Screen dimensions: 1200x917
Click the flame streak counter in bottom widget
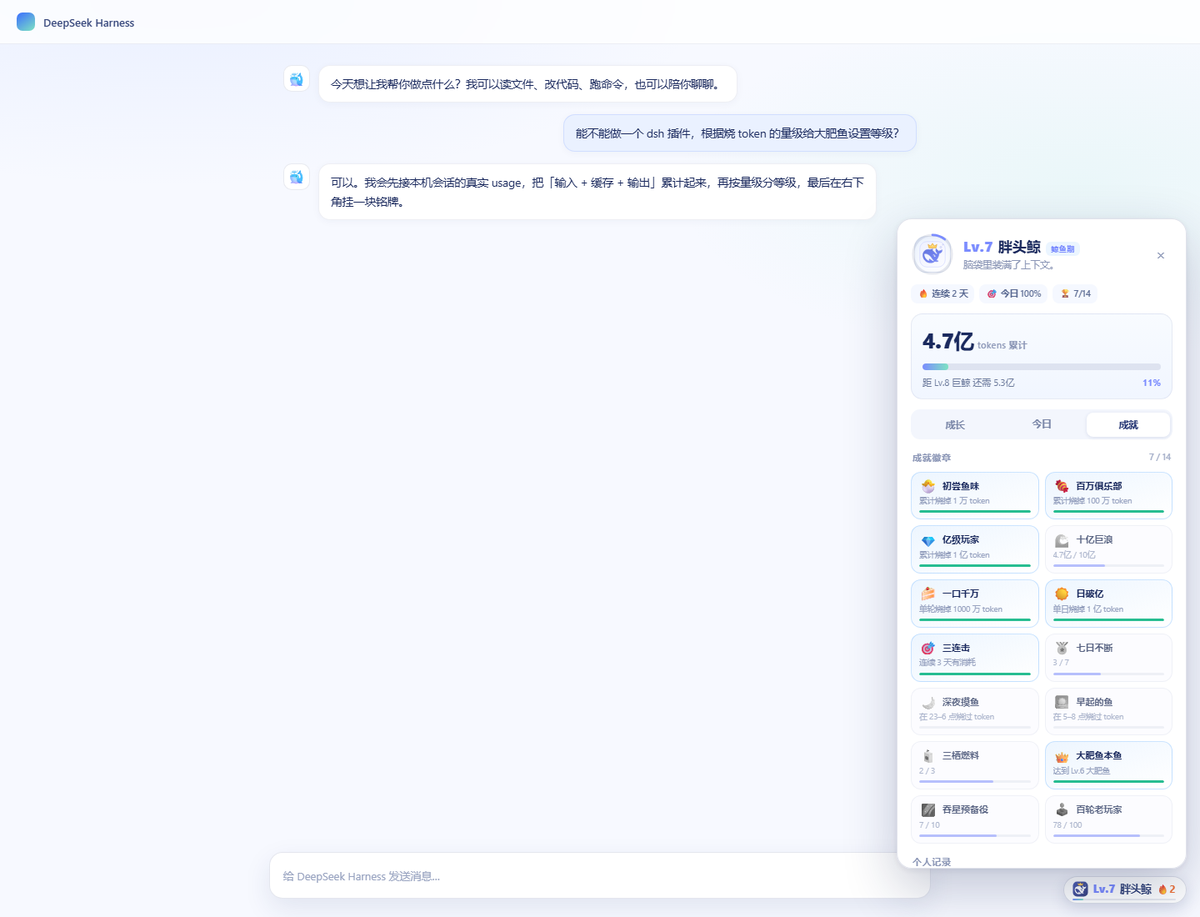1167,889
